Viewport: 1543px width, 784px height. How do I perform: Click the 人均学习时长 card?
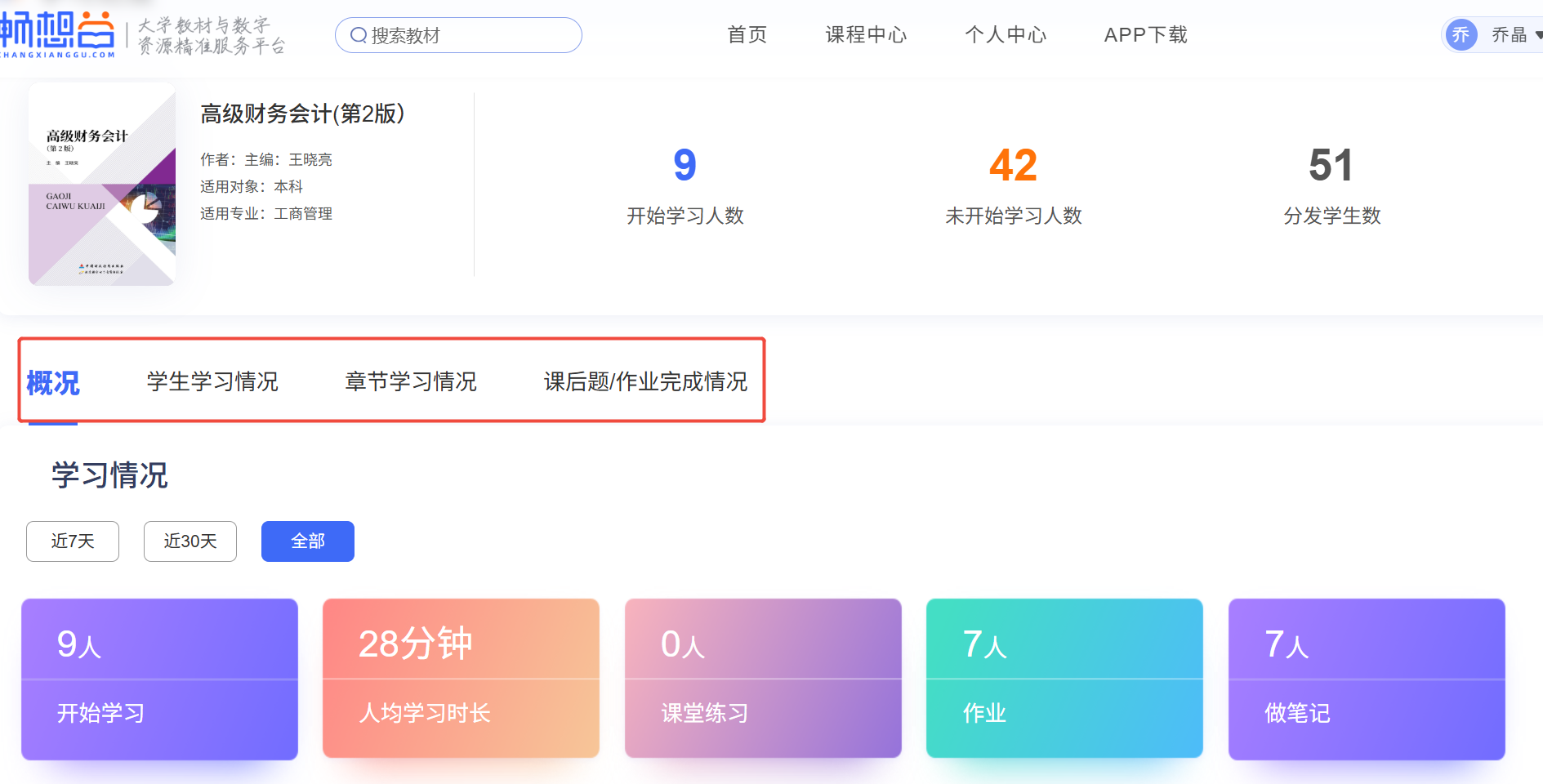pyautogui.click(x=461, y=679)
